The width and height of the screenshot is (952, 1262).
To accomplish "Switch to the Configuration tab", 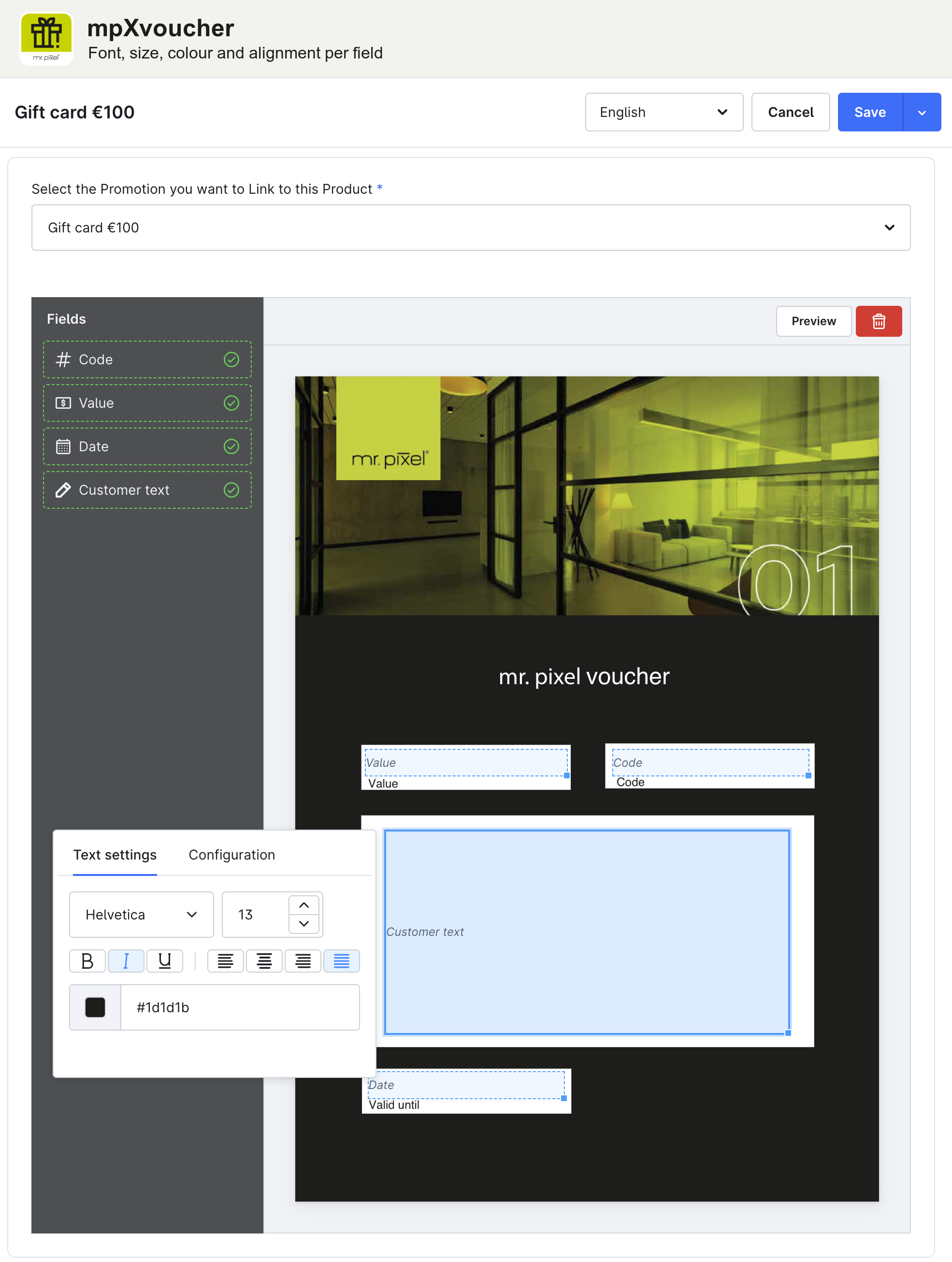I will [232, 855].
